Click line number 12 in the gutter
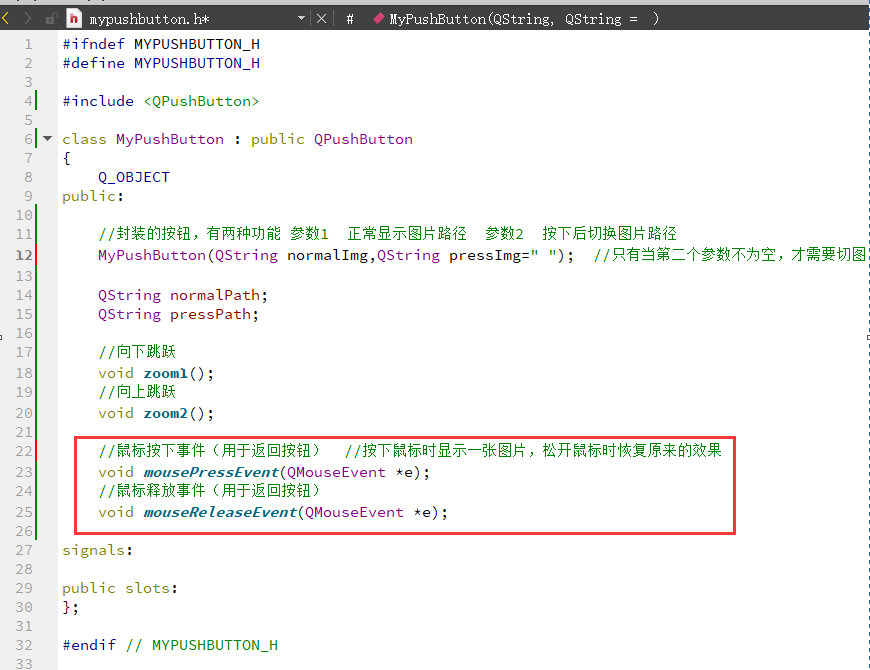The image size is (870, 670). pos(24,255)
